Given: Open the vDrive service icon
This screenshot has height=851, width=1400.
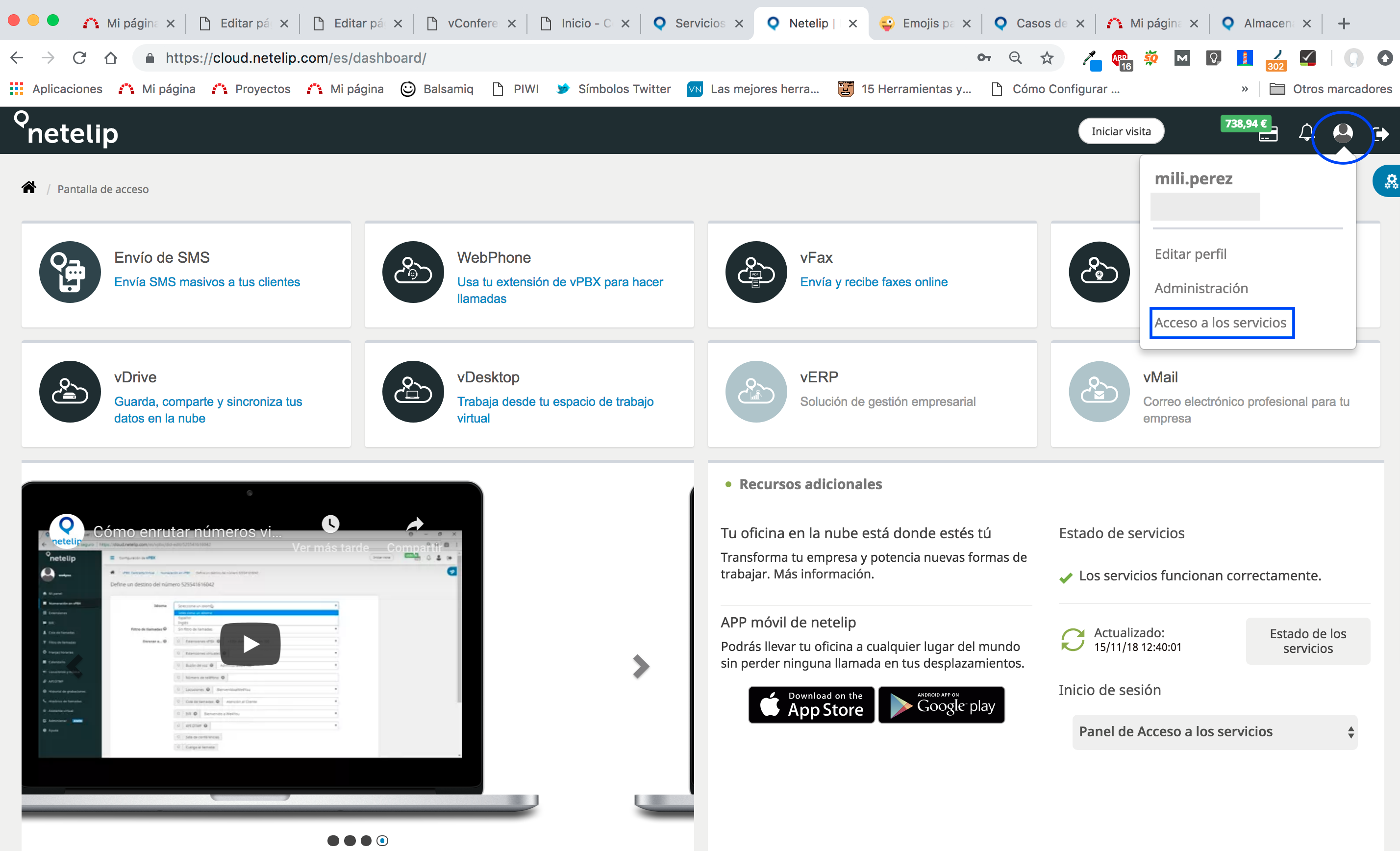Looking at the screenshot, I should click(x=67, y=392).
